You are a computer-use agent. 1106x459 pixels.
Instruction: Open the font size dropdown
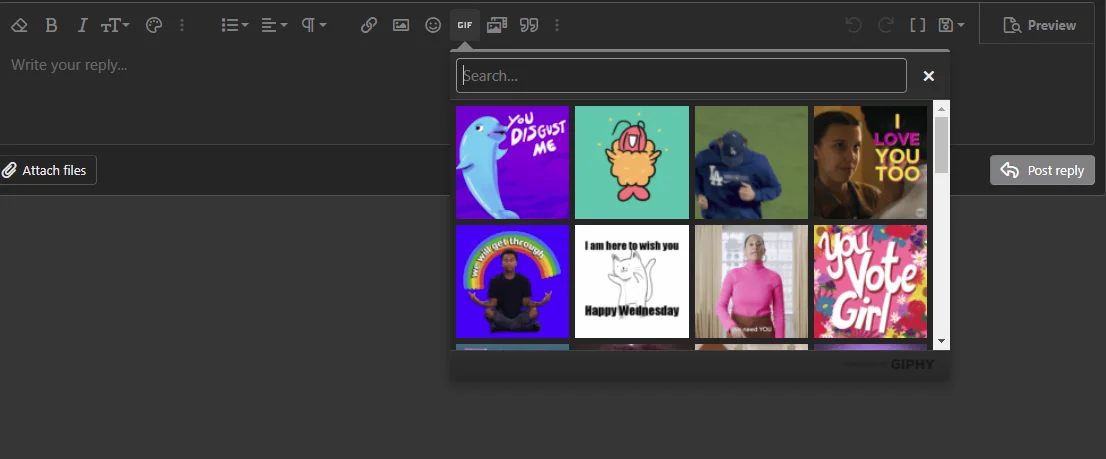pos(115,25)
